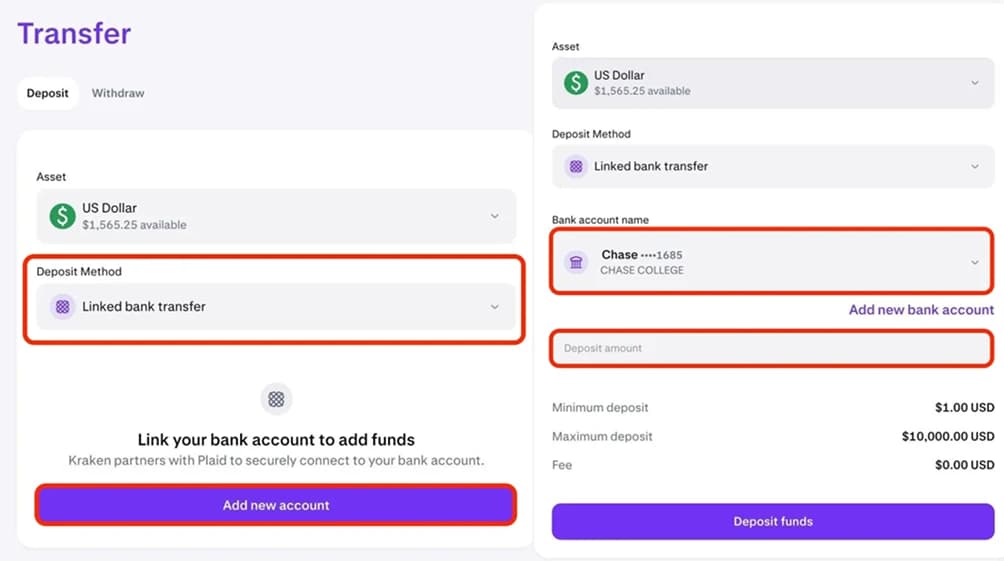
Task: Click the Chase ••••1685 account name text
Action: pos(642,255)
